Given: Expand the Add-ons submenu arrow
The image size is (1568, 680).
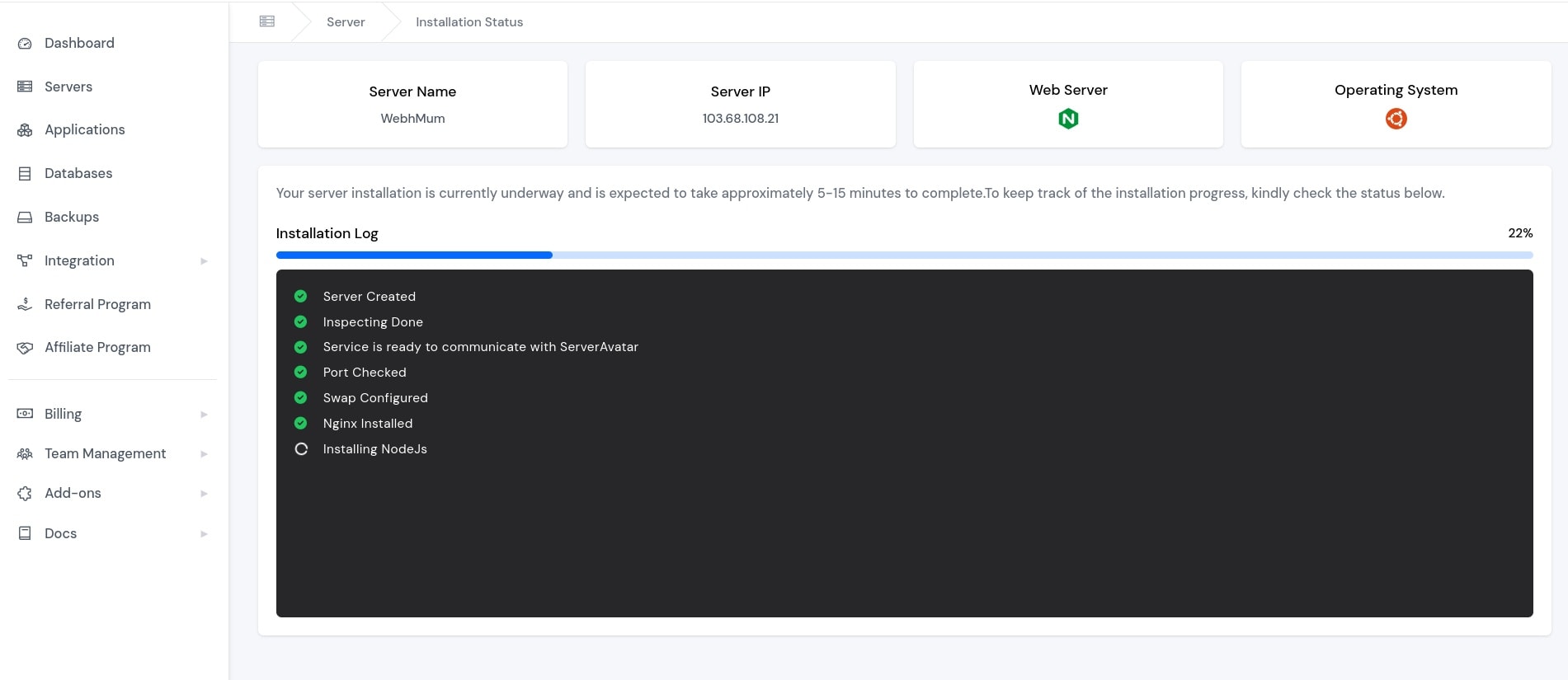Looking at the screenshot, I should (204, 494).
